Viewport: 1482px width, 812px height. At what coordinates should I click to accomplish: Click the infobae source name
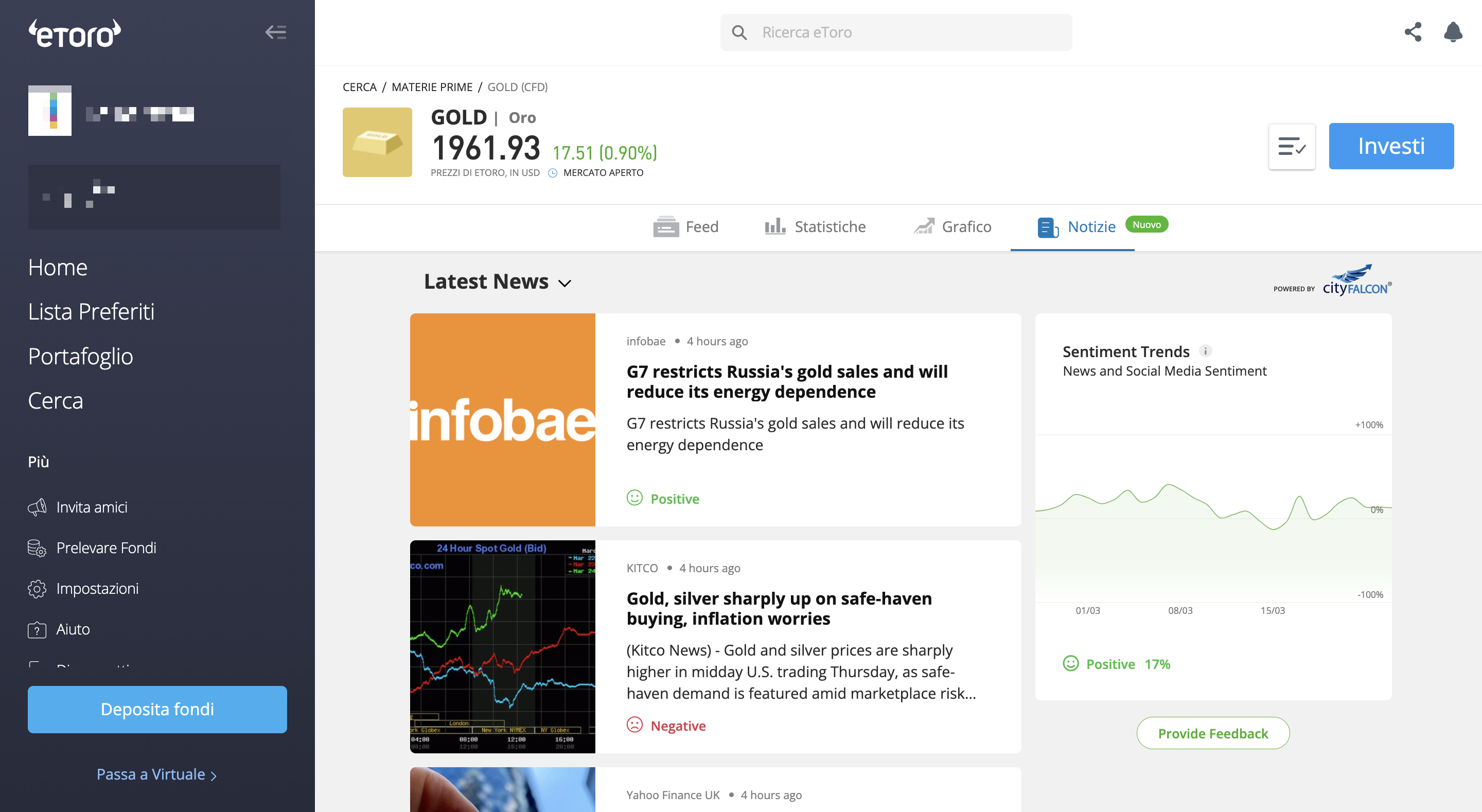(645, 341)
